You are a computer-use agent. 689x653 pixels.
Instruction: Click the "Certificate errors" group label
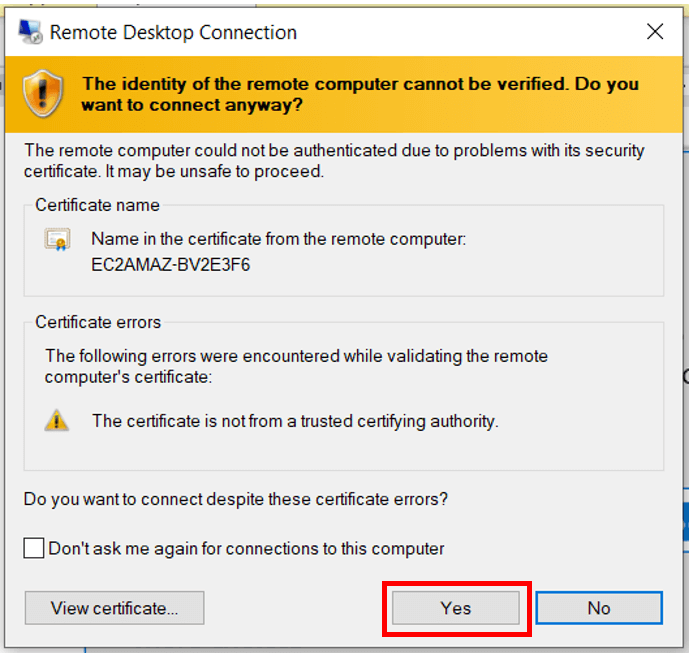click(98, 322)
